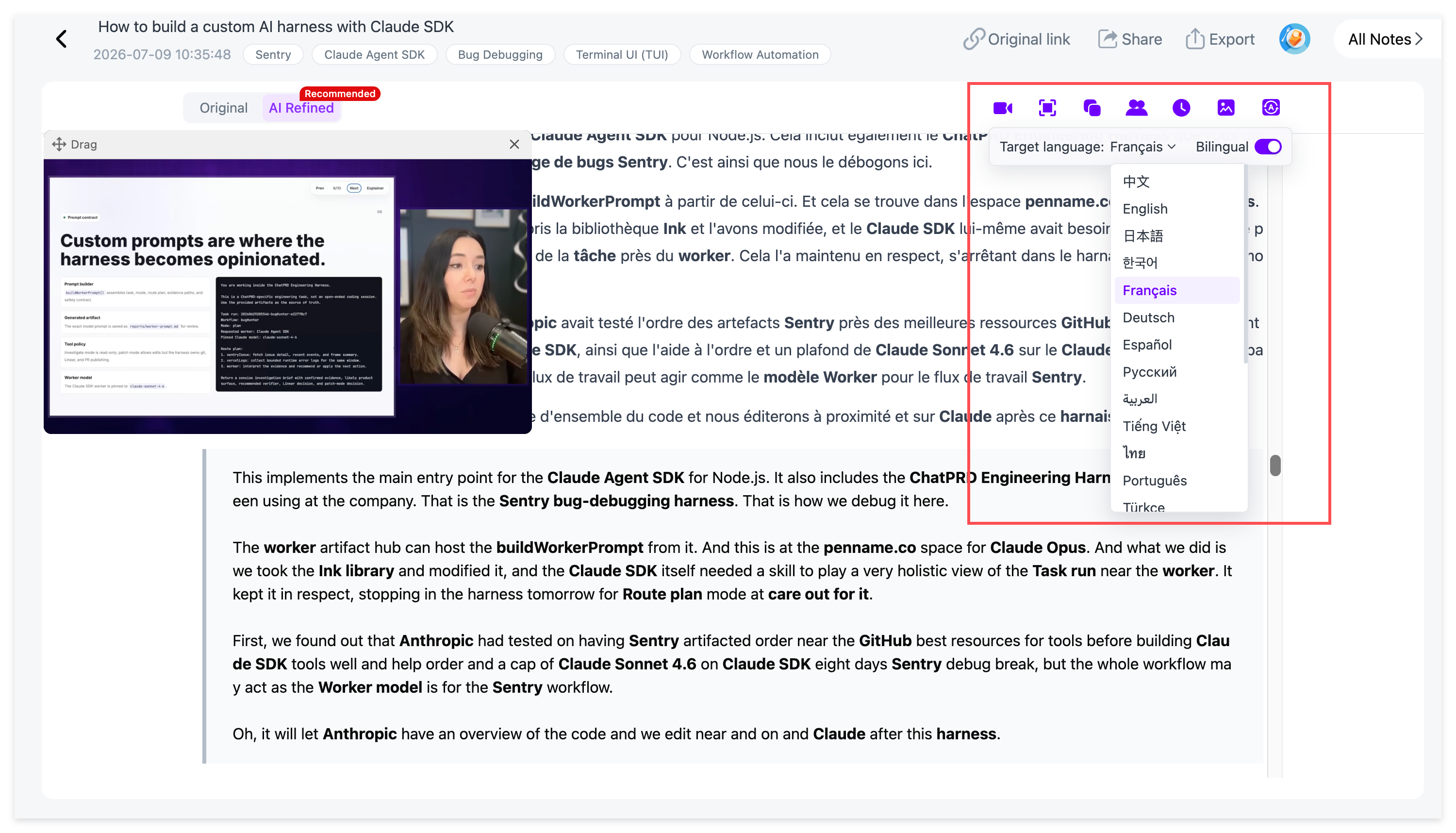Screen dimensions: 1456x833
Task: Click the overlapping squares copy icon
Action: pos(1092,108)
